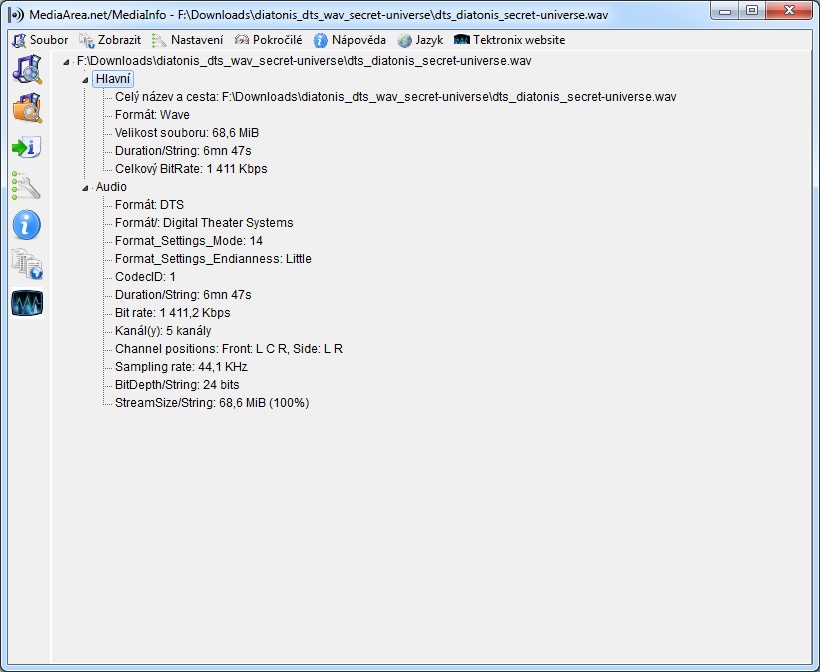
Task: Click the Tektronix waveform sidebar icon
Action: [x=27, y=303]
